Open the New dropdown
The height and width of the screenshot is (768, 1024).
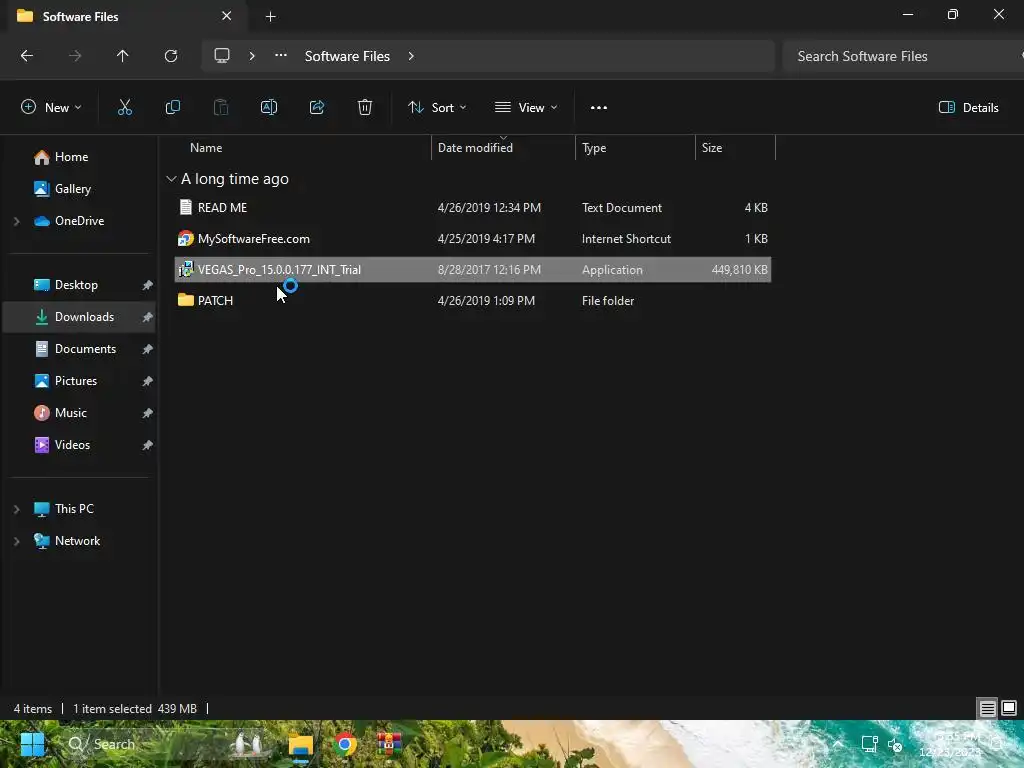click(52, 108)
